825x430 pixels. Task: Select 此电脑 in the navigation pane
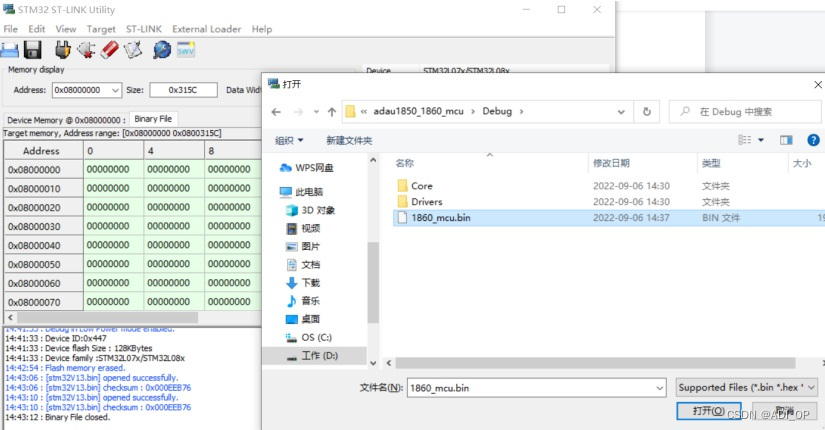(x=301, y=192)
